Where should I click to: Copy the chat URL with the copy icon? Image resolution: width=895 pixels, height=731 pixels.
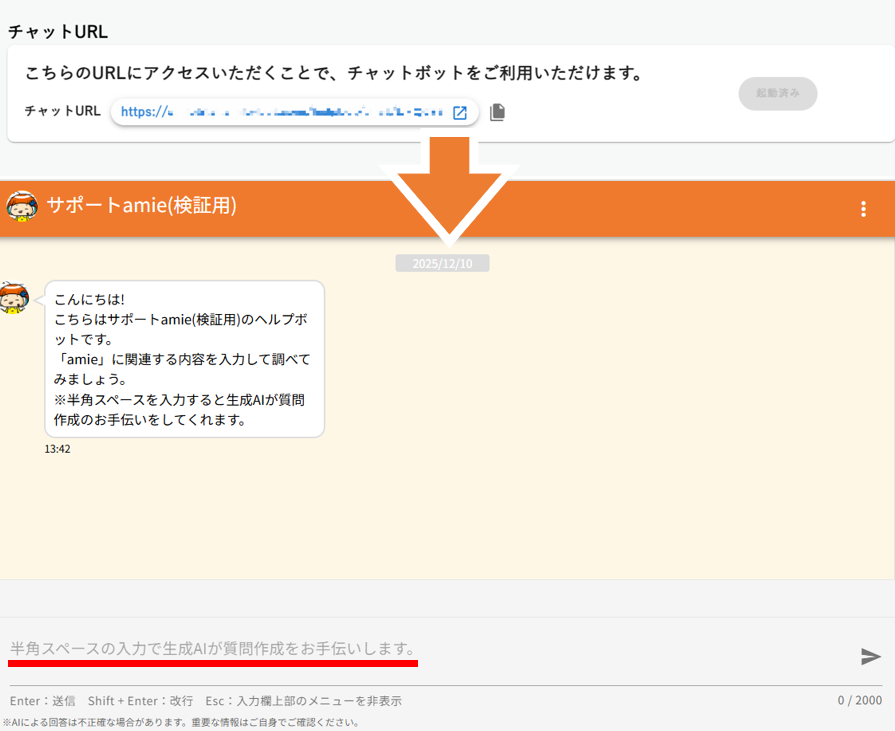[497, 112]
